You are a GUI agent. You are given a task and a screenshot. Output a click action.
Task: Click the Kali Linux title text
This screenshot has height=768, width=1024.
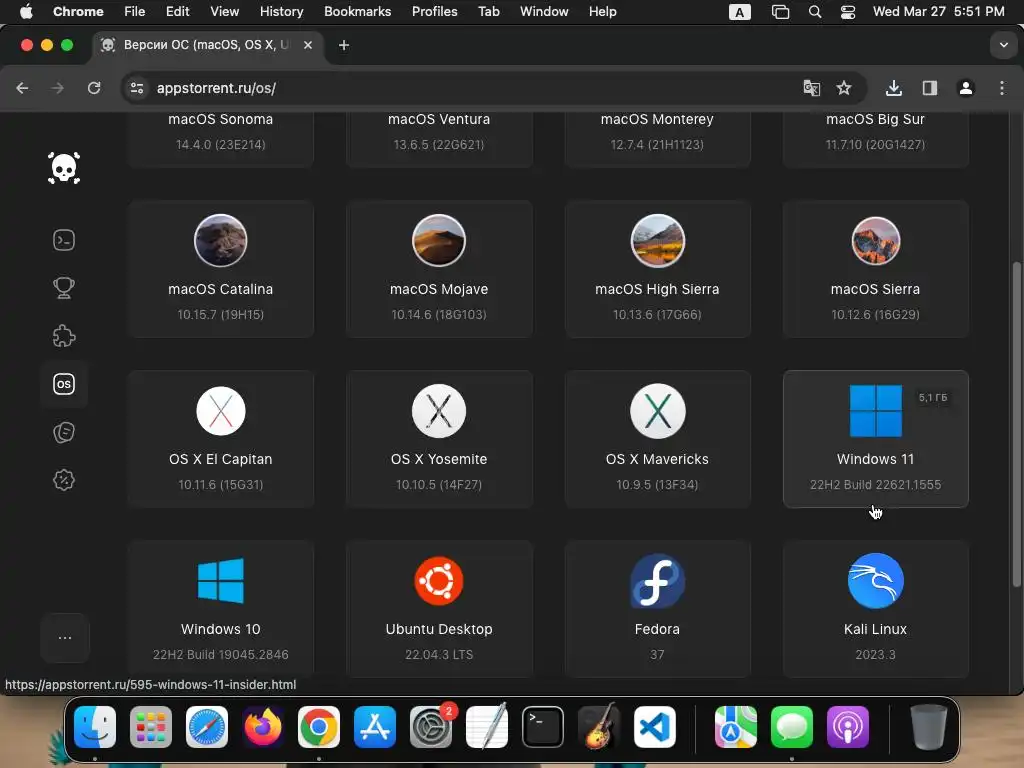[875, 629]
